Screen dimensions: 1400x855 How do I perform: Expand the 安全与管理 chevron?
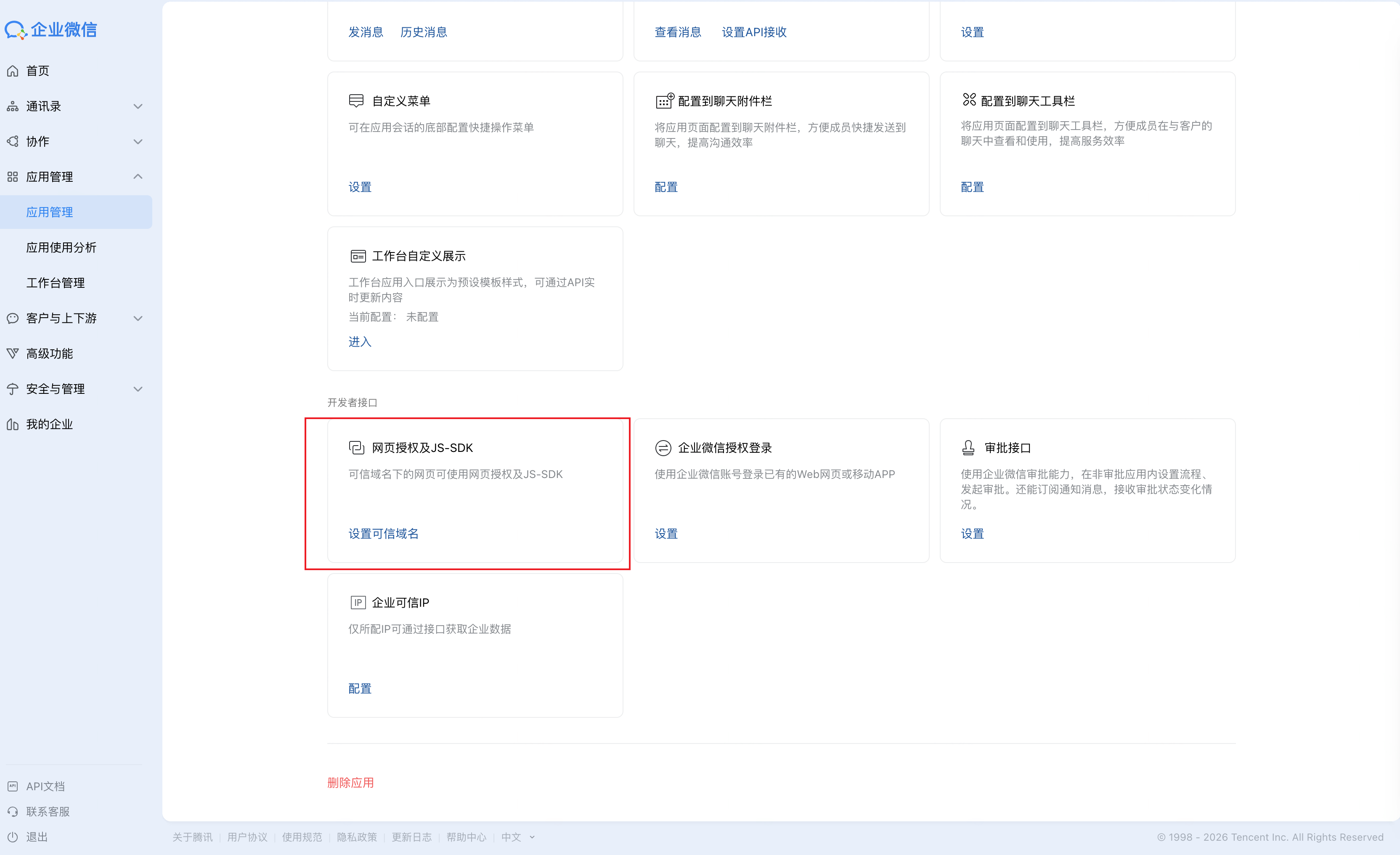138,389
